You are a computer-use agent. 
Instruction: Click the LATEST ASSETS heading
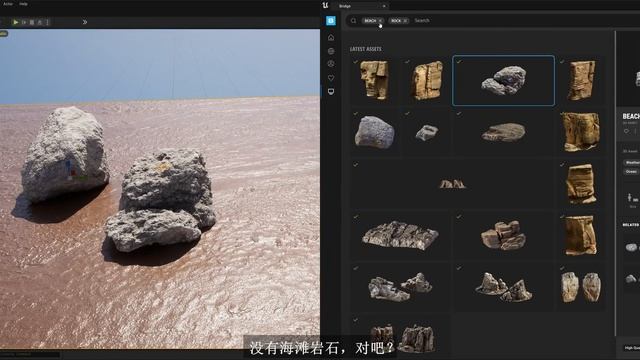click(x=366, y=49)
